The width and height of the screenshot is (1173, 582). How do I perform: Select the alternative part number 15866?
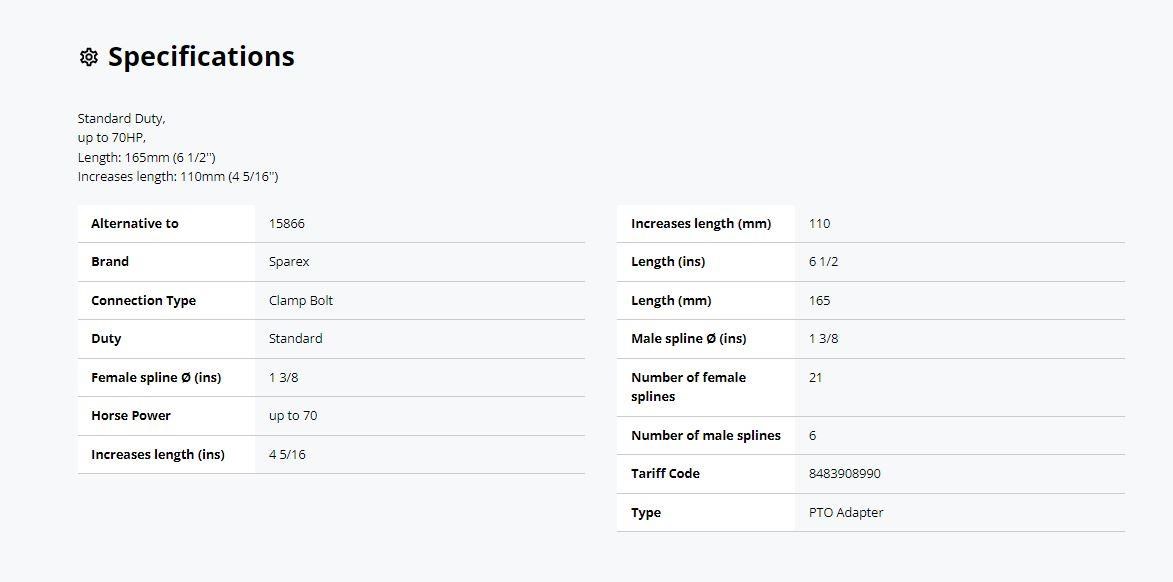click(287, 224)
